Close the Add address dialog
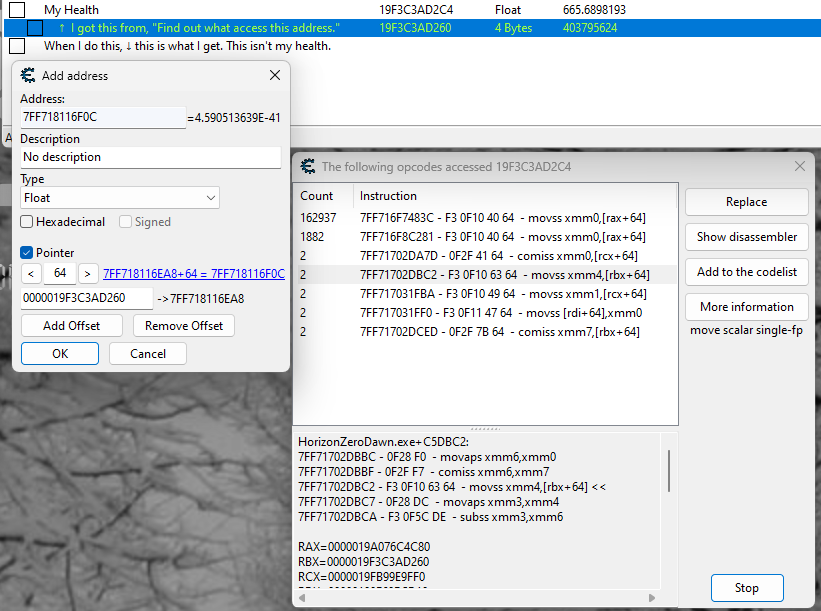The width and height of the screenshot is (821, 611). click(x=275, y=75)
